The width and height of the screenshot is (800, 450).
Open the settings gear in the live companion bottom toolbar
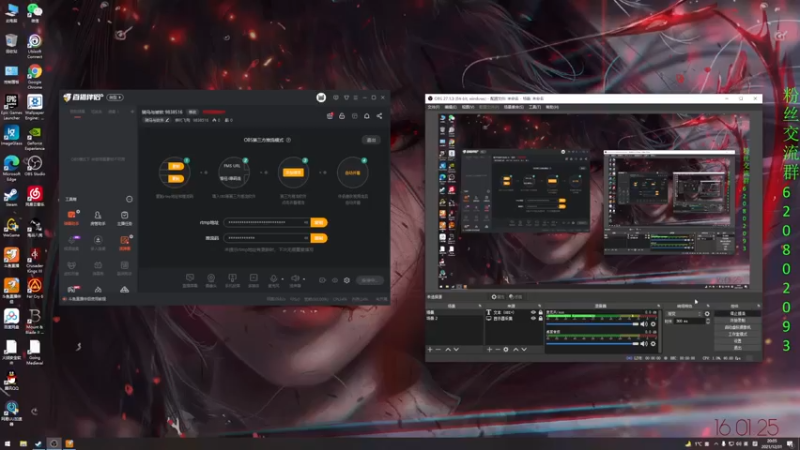click(x=347, y=280)
